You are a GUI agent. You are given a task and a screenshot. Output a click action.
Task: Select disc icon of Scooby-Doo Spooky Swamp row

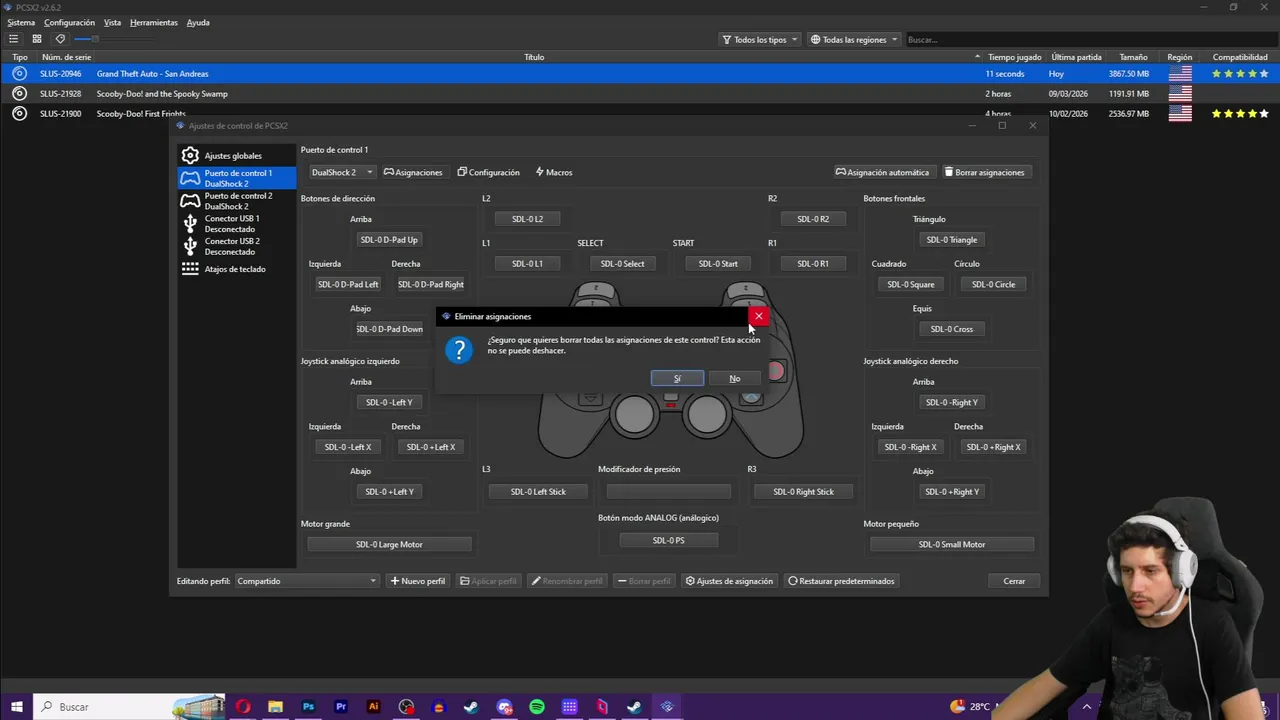pos(19,94)
